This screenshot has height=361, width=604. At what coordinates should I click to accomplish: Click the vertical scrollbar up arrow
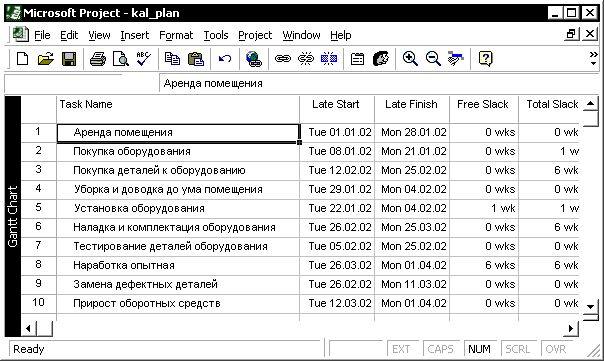tap(591, 103)
